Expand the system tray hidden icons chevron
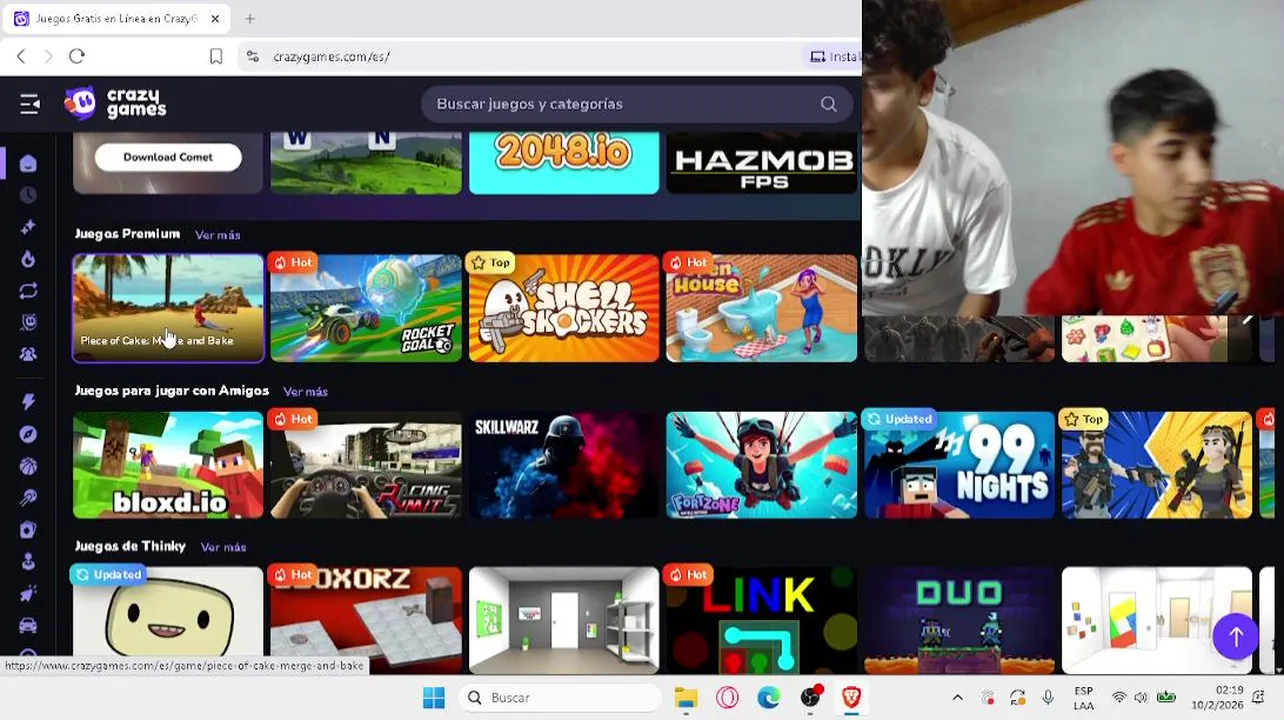This screenshot has width=1284, height=720. [957, 698]
